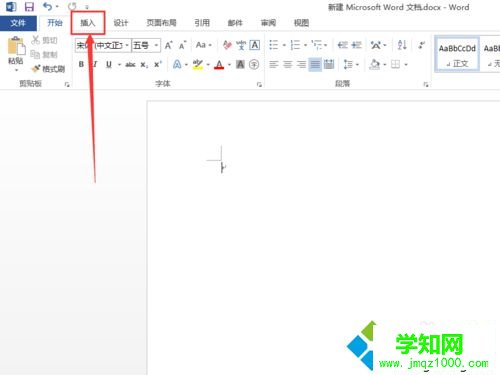500x375 pixels.
Task: Switch to the 视图 View tab
Action: pos(301,23)
